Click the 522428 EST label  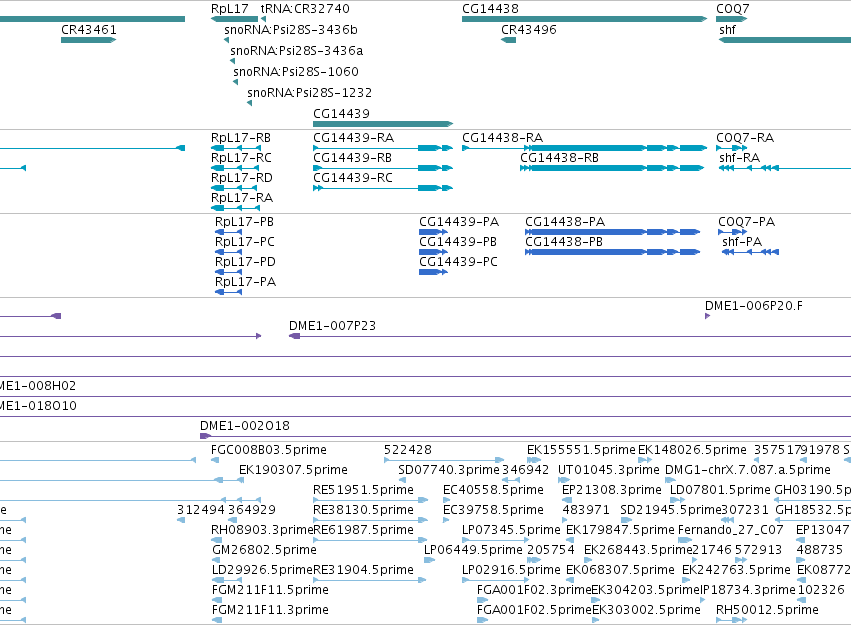[x=408, y=450]
